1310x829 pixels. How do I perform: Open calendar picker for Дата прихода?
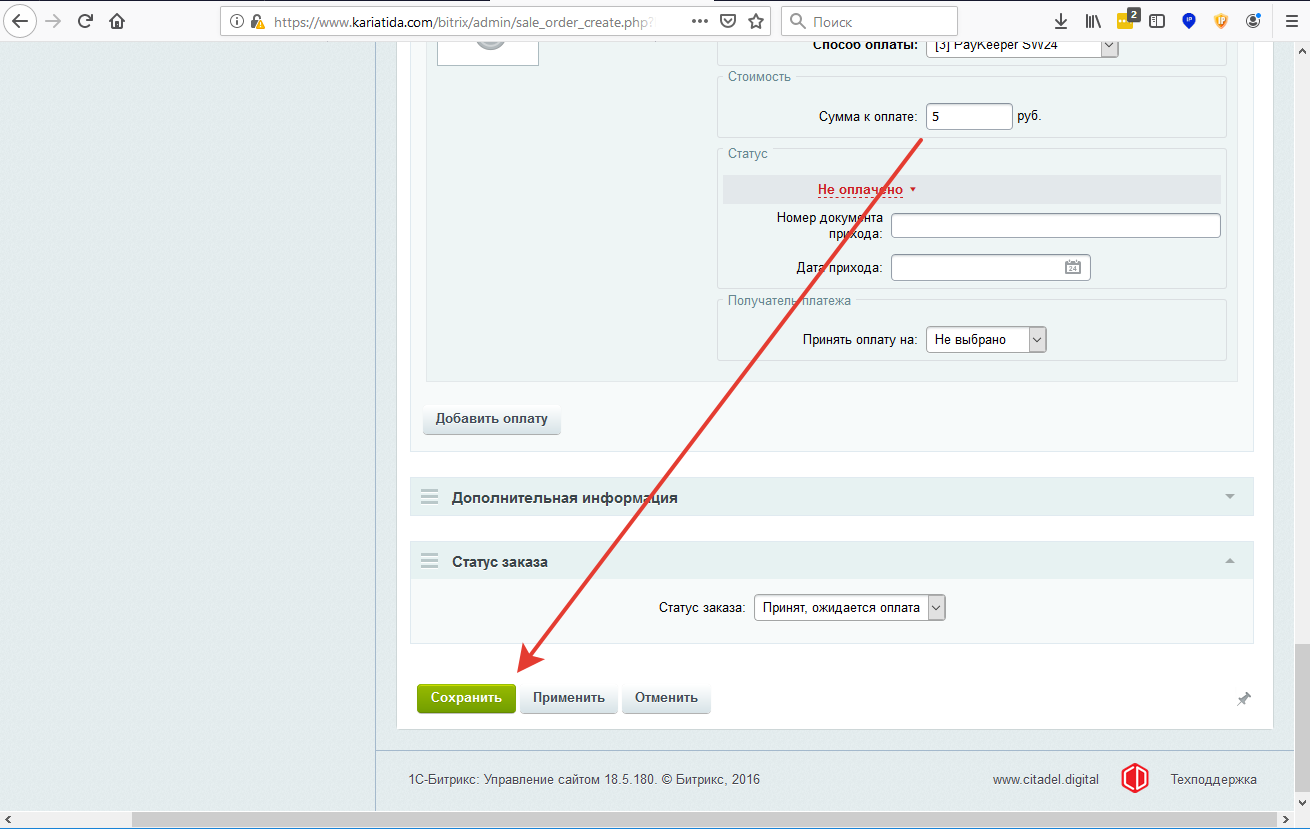1072,268
